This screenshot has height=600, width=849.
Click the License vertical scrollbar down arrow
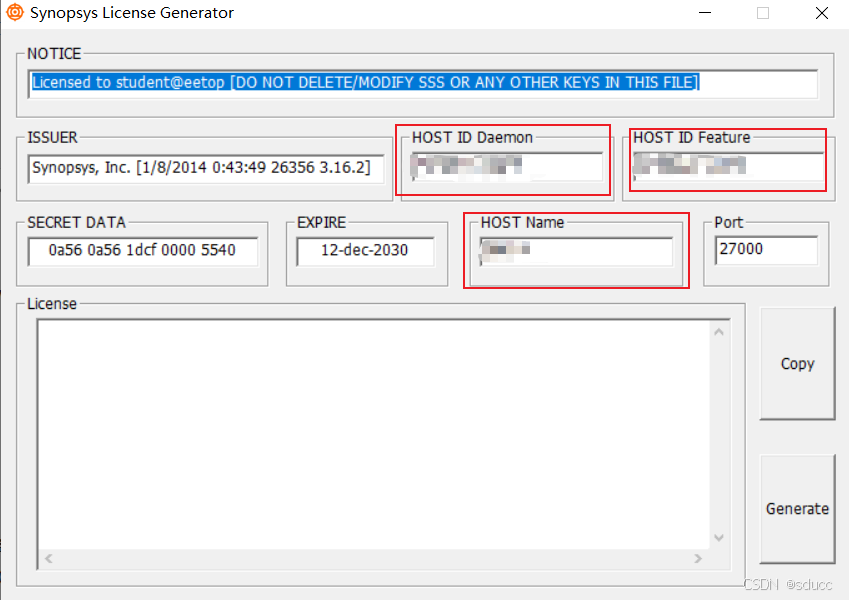pyautogui.click(x=719, y=538)
